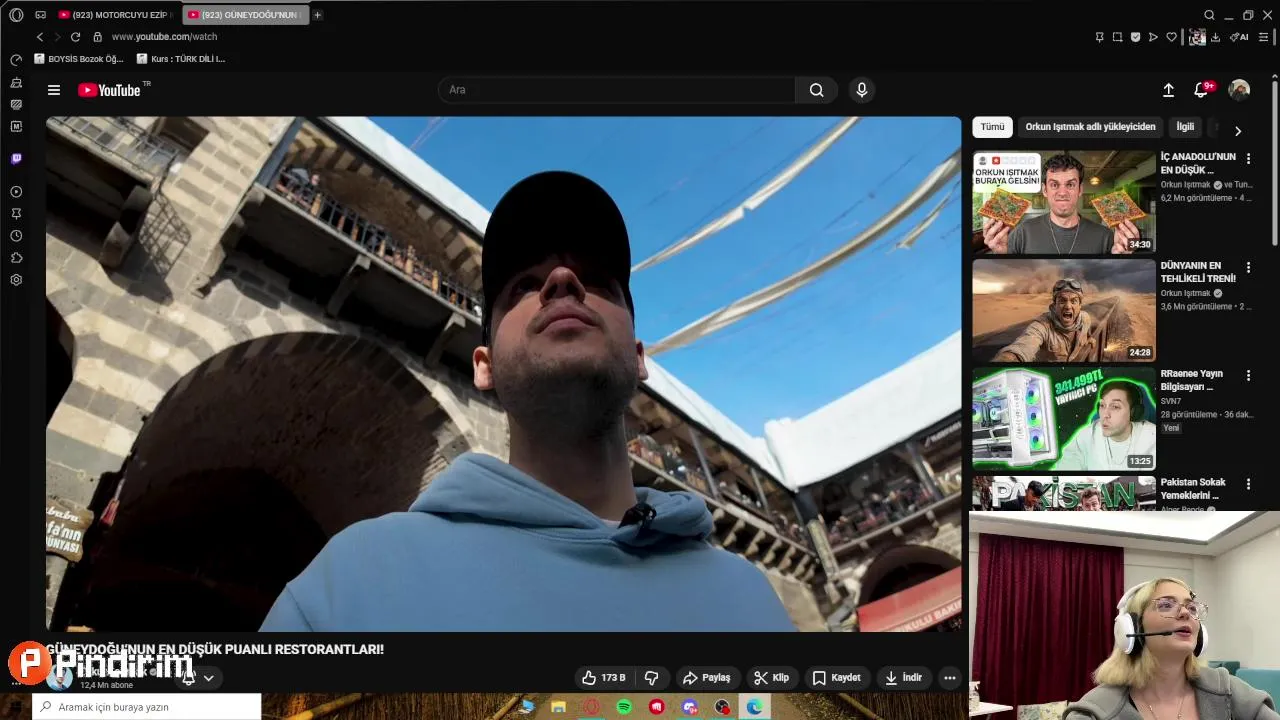The width and height of the screenshot is (1280, 720).
Task: Like the video with 173 B thumbs up
Action: click(x=604, y=678)
